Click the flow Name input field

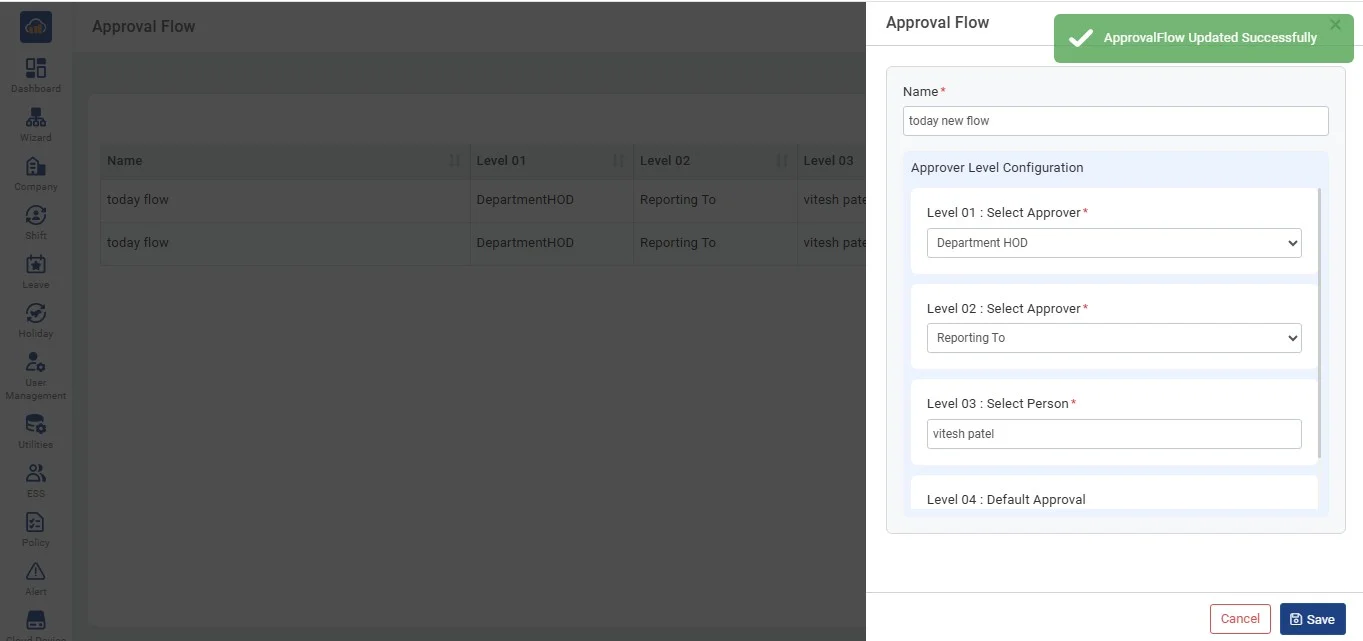point(1114,121)
